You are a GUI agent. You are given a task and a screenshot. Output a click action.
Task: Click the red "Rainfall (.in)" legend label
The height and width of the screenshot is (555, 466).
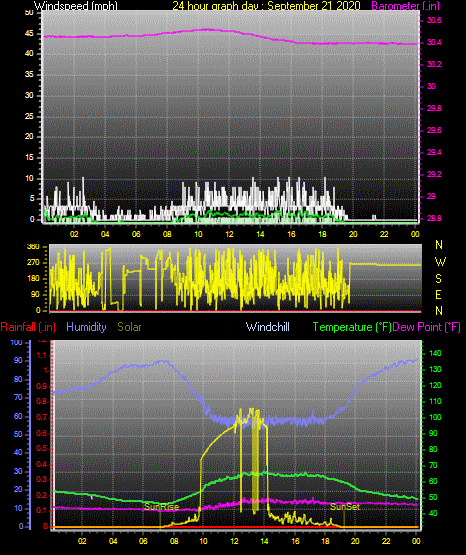click(28, 327)
